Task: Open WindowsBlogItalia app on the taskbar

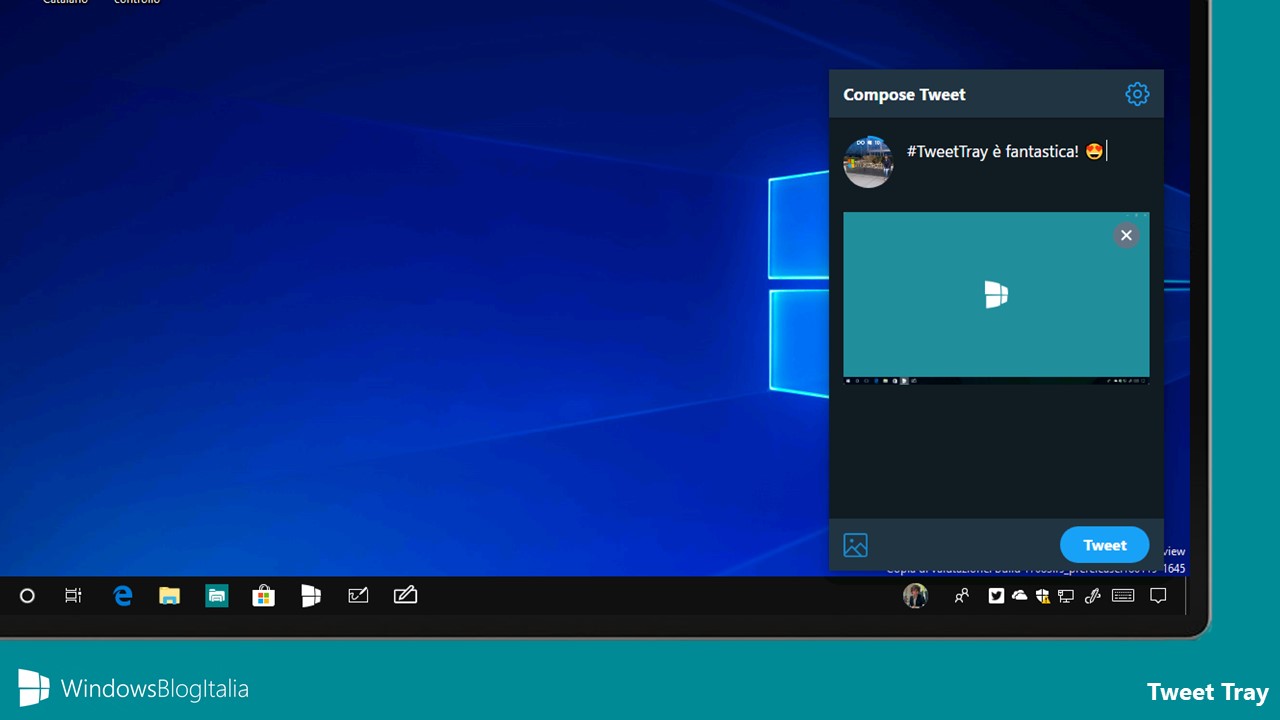Action: [x=311, y=596]
